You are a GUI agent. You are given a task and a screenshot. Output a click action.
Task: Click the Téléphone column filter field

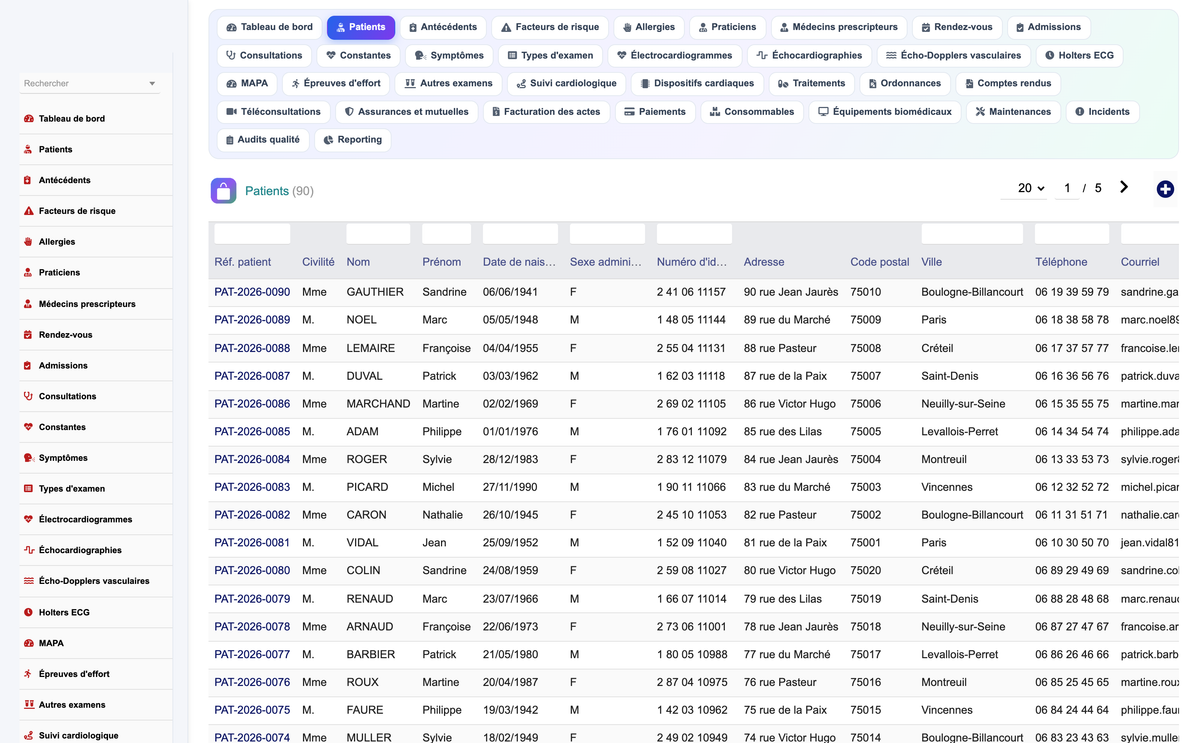(1072, 234)
